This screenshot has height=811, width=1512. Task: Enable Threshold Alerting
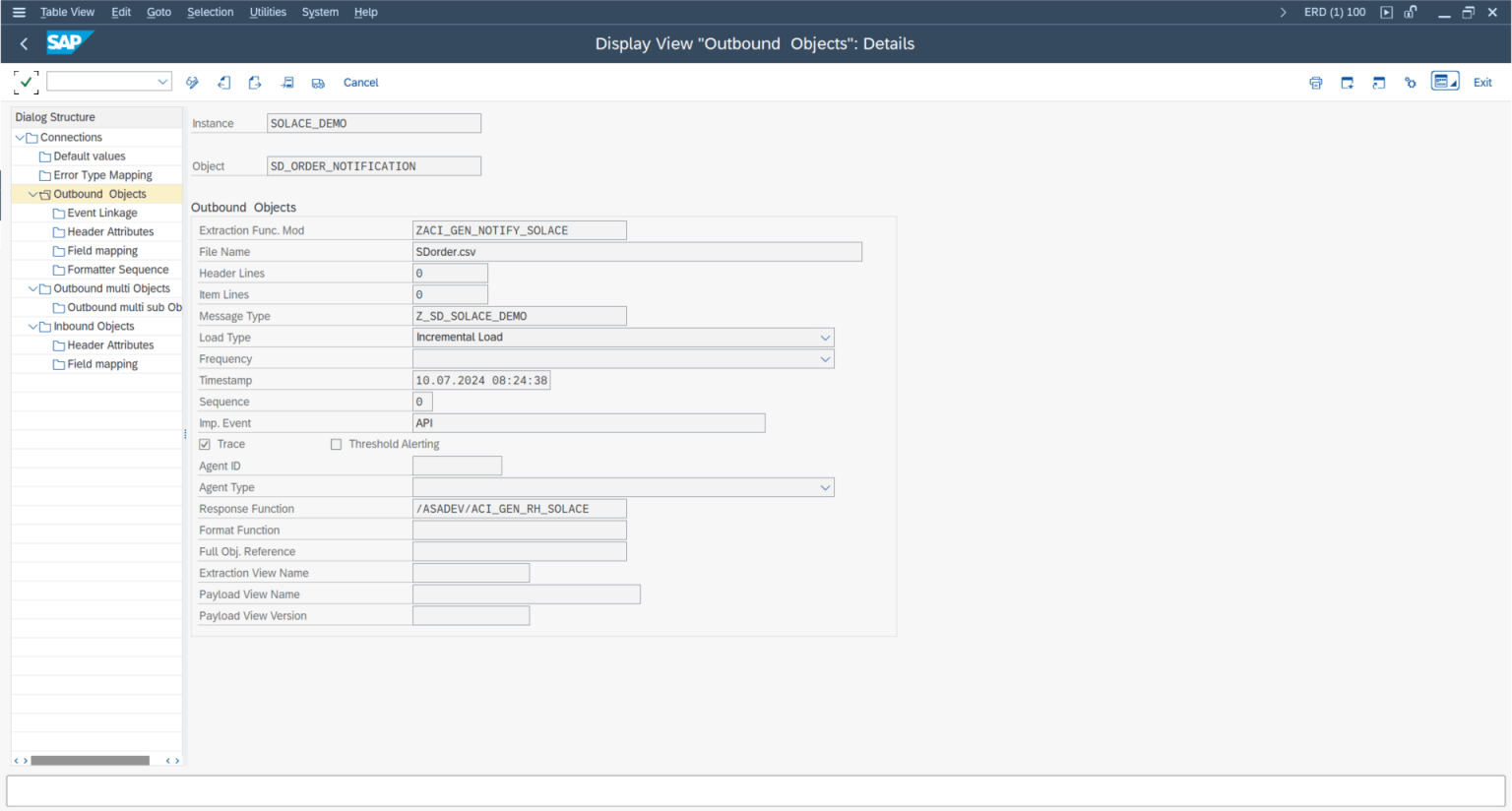[x=337, y=444]
